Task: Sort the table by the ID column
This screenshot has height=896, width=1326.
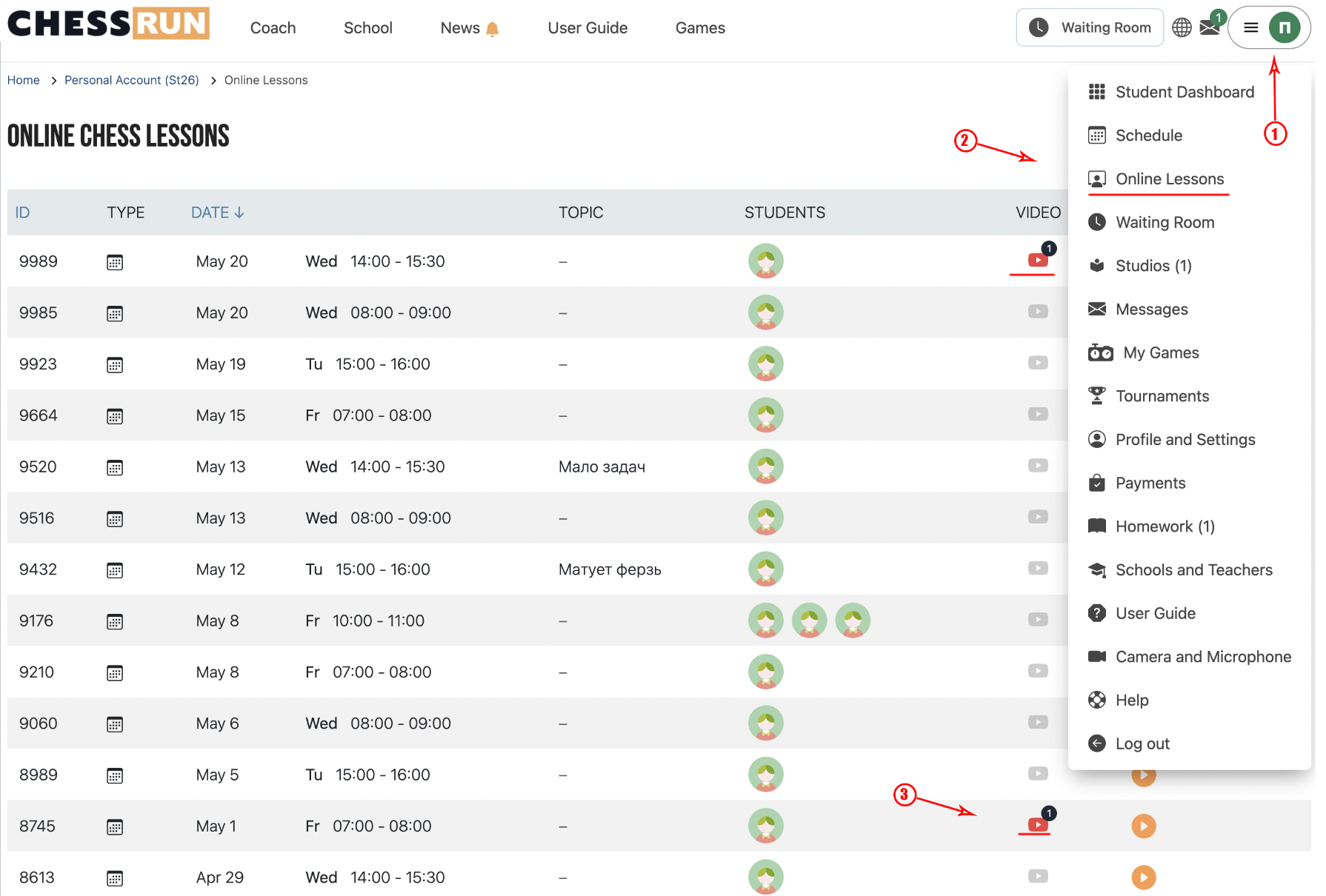Action: click(22, 213)
